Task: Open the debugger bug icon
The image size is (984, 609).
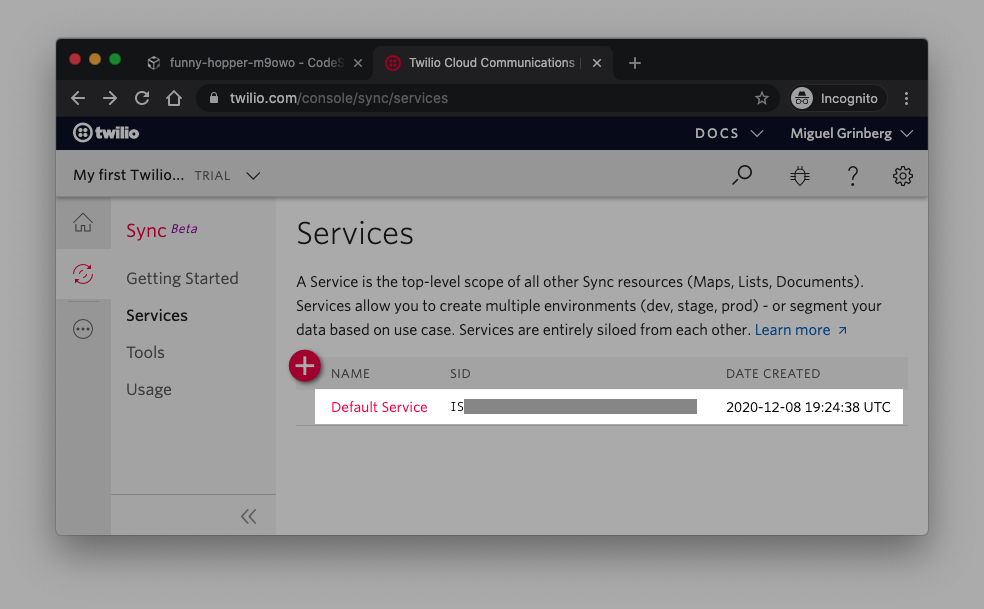Action: (800, 176)
